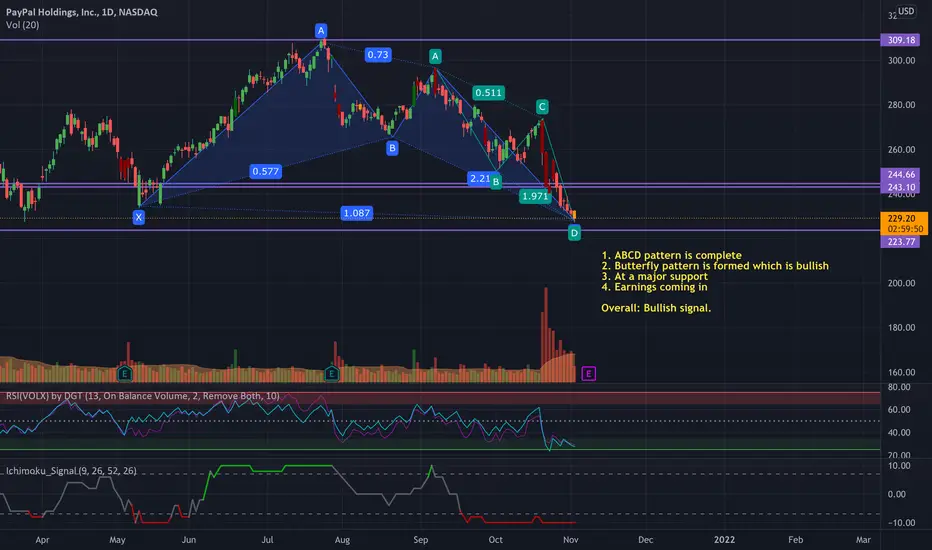932x550 pixels.
Task: Click '2022' on the time axis
Action: (724, 540)
